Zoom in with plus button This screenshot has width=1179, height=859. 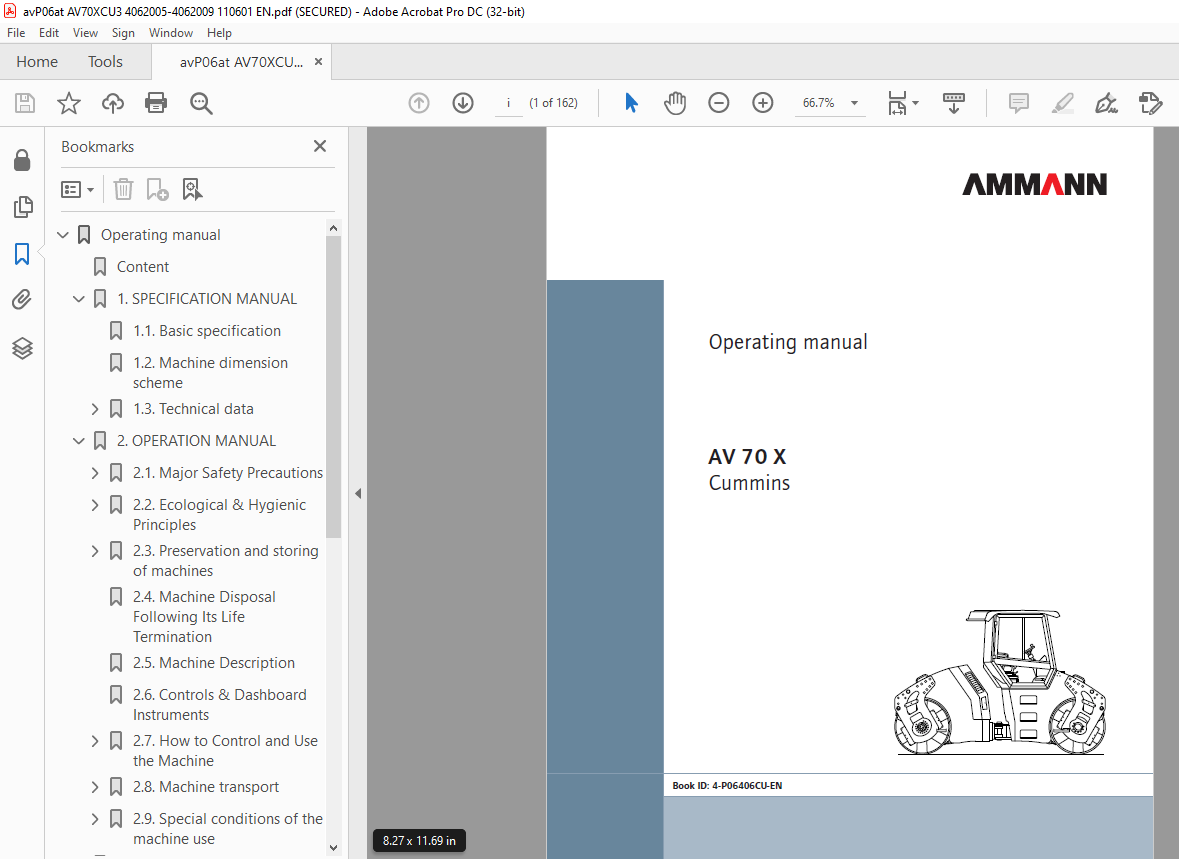pyautogui.click(x=762, y=103)
